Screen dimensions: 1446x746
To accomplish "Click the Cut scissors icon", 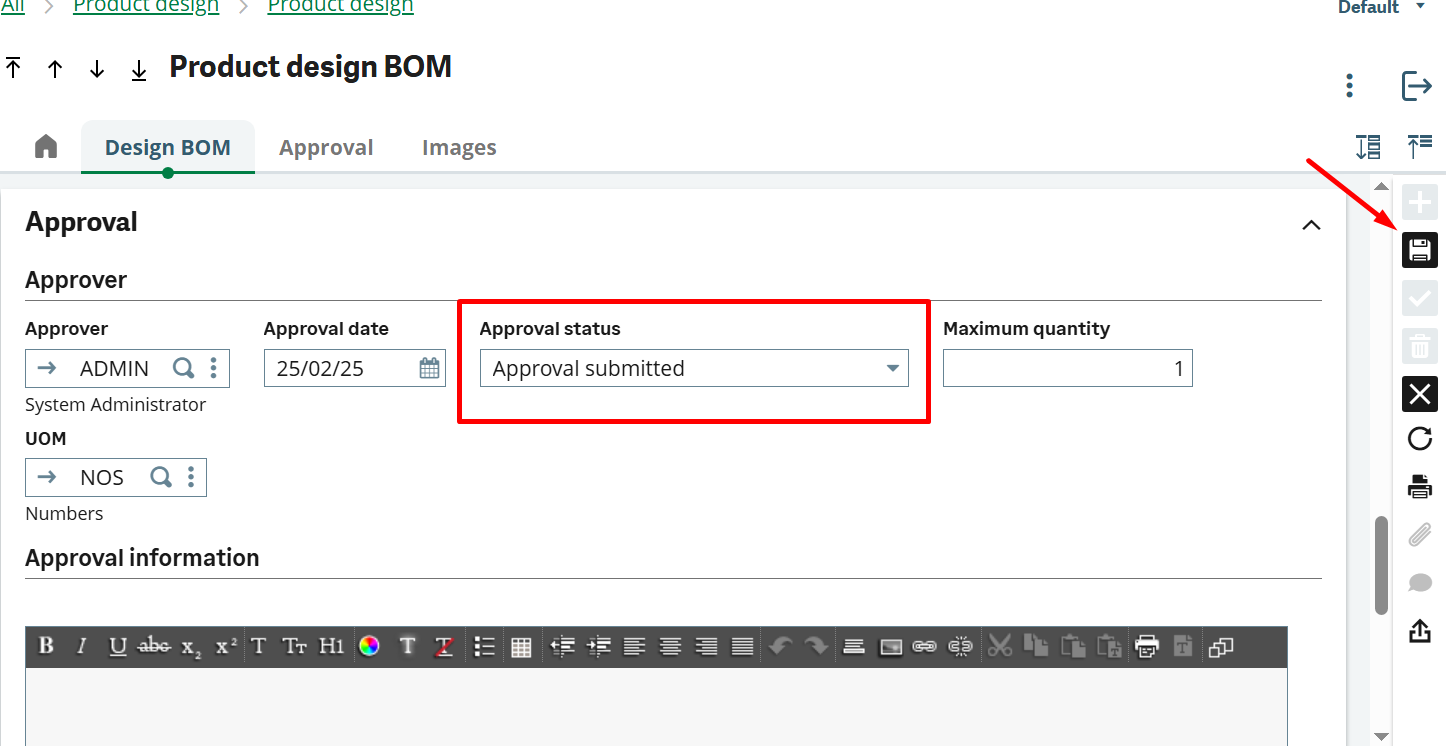I will tap(1000, 646).
